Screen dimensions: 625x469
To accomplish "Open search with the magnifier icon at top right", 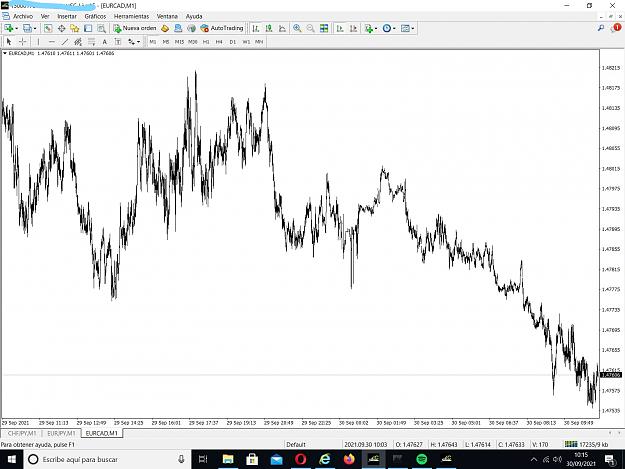I will pyautogui.click(x=601, y=28).
